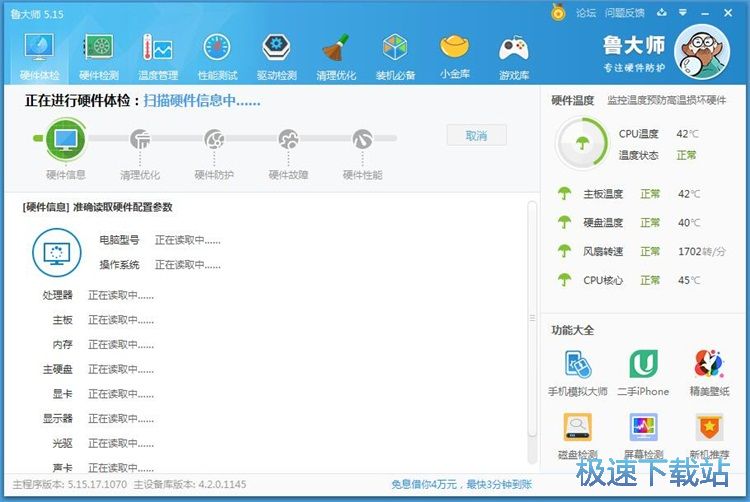Click the hardware list vertical scrollbar
Image resolution: width=750 pixels, height=502 pixels.
[532, 318]
